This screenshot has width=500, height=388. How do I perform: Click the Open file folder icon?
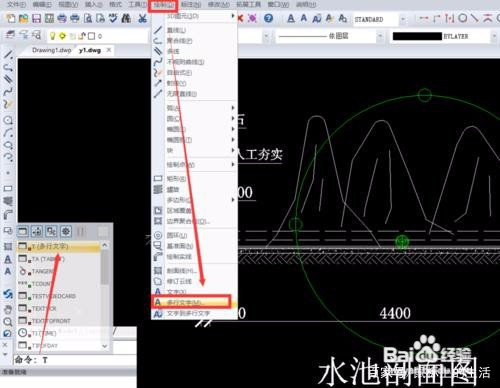(x=23, y=18)
